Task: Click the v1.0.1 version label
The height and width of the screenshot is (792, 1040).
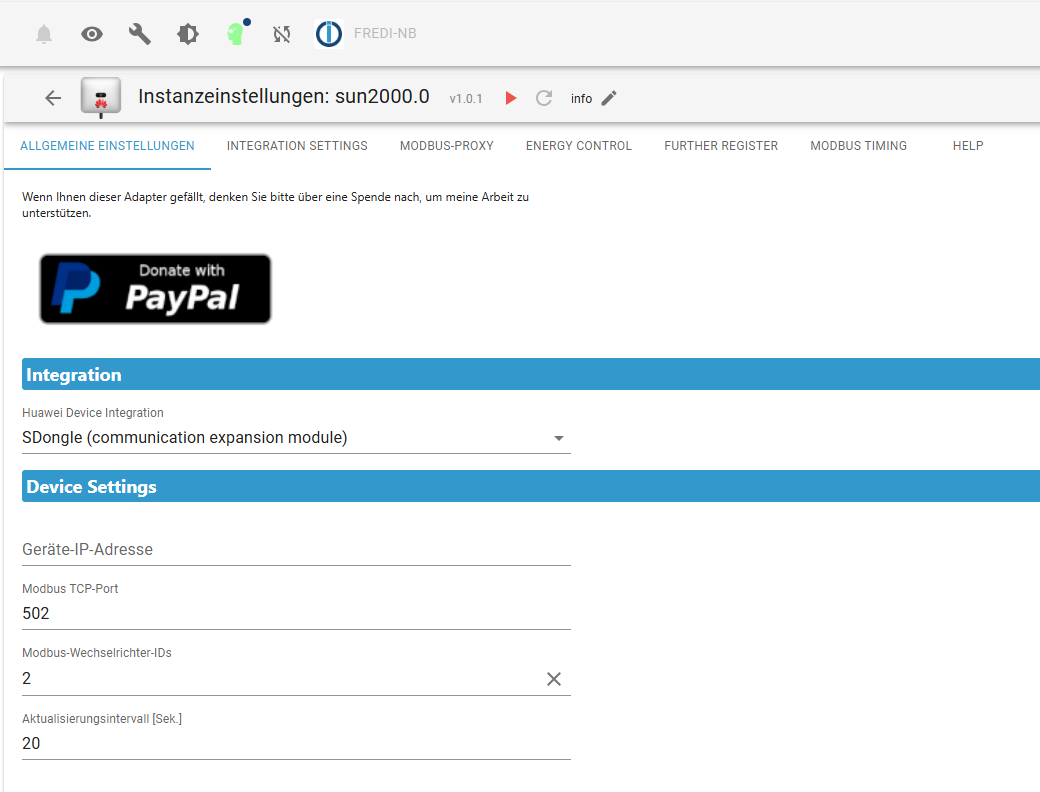Action: coord(466,99)
